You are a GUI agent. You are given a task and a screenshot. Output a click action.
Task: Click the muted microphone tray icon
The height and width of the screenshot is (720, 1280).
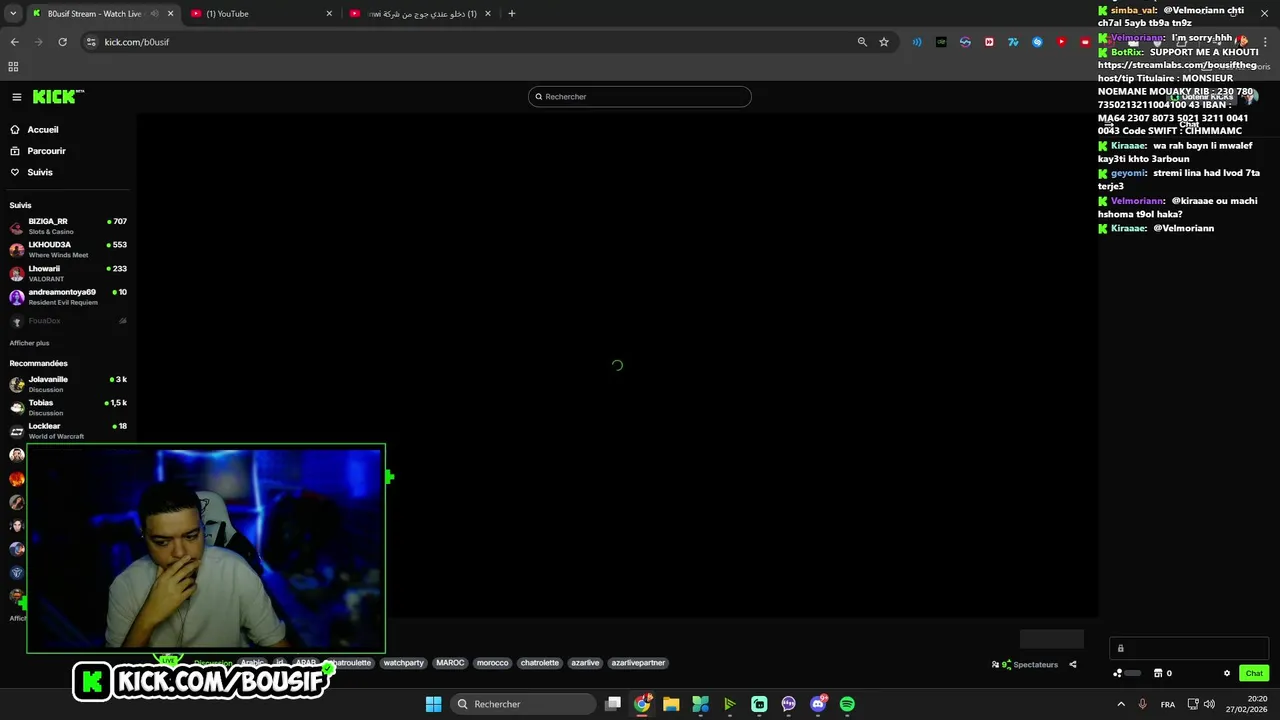pyautogui.click(x=1142, y=704)
